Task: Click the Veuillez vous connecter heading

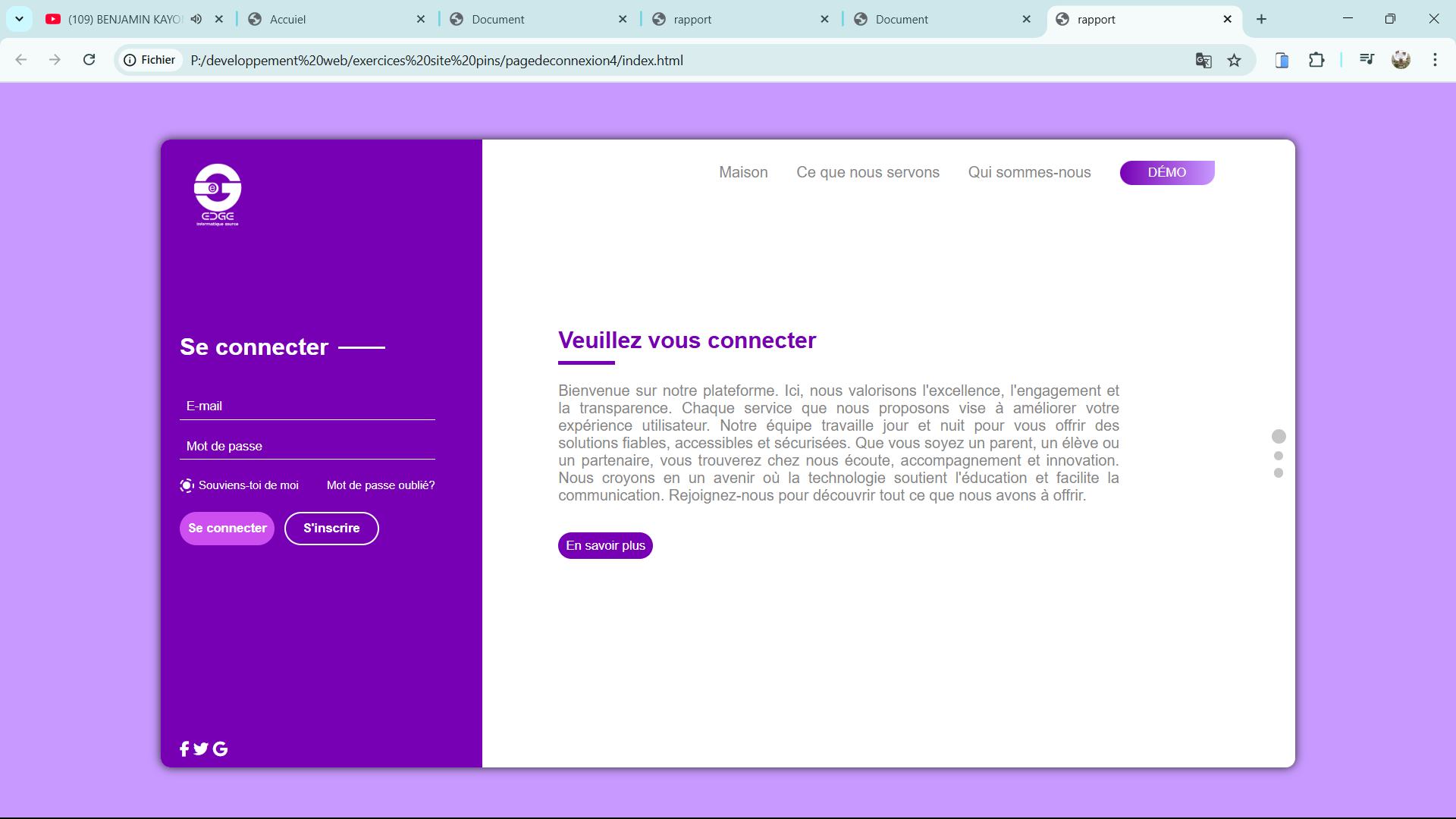Action: point(687,340)
